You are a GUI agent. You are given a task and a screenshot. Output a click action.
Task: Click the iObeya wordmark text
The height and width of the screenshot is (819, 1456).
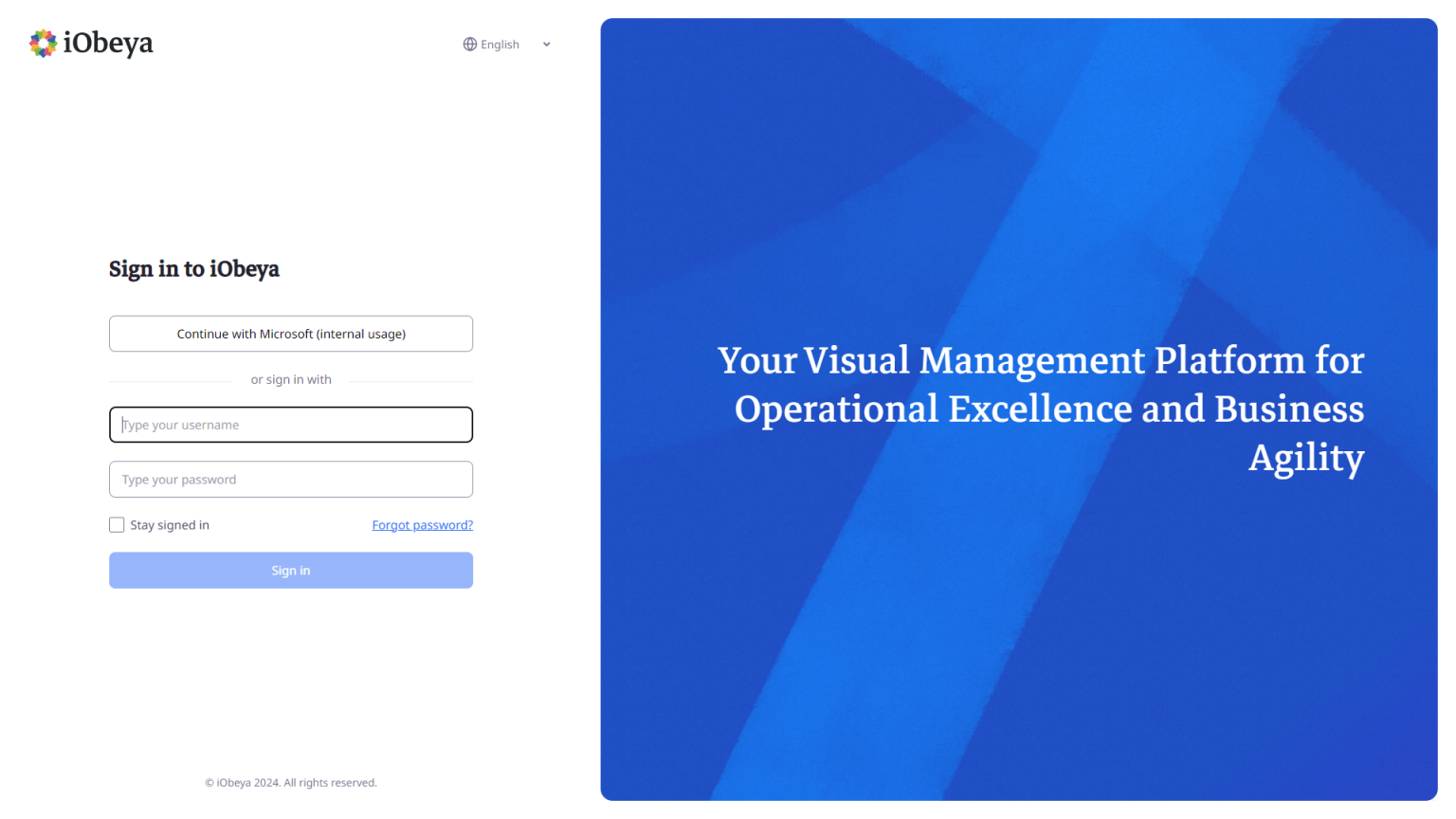pos(108,44)
